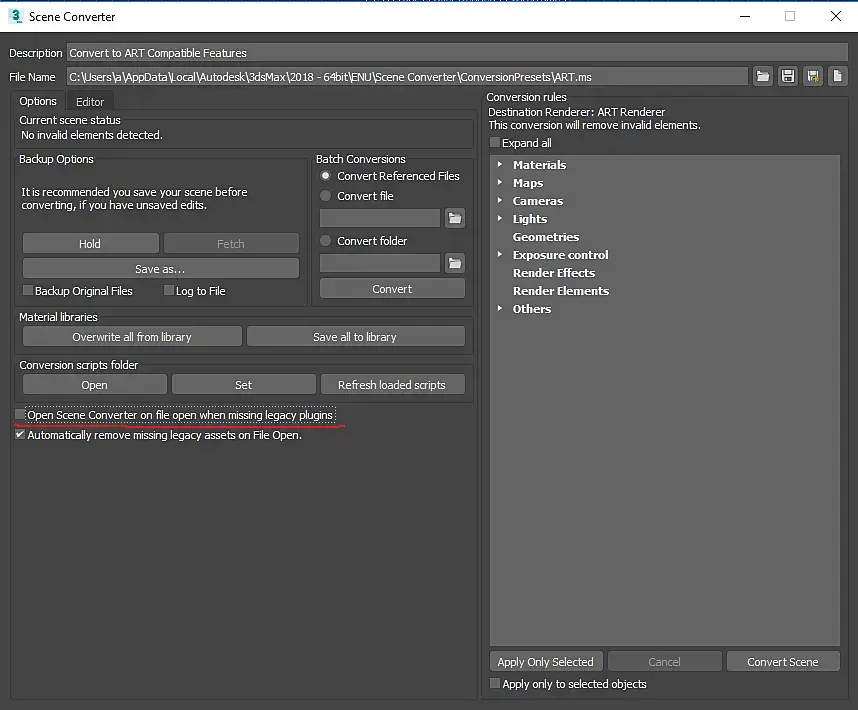This screenshot has width=858, height=710.
Task: Click the save preset as icon
Action: 813,77
